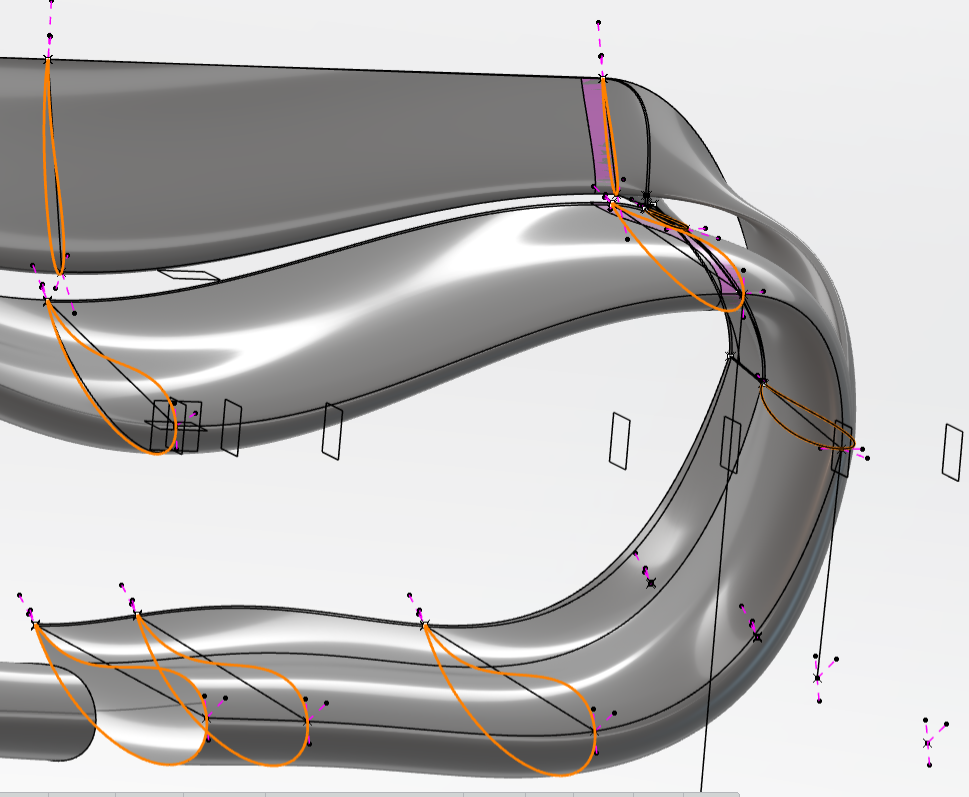Viewport: 969px width, 797px height.
Task: Select the cylindrical tube end at bottom left
Action: pyautogui.click(x=46, y=712)
